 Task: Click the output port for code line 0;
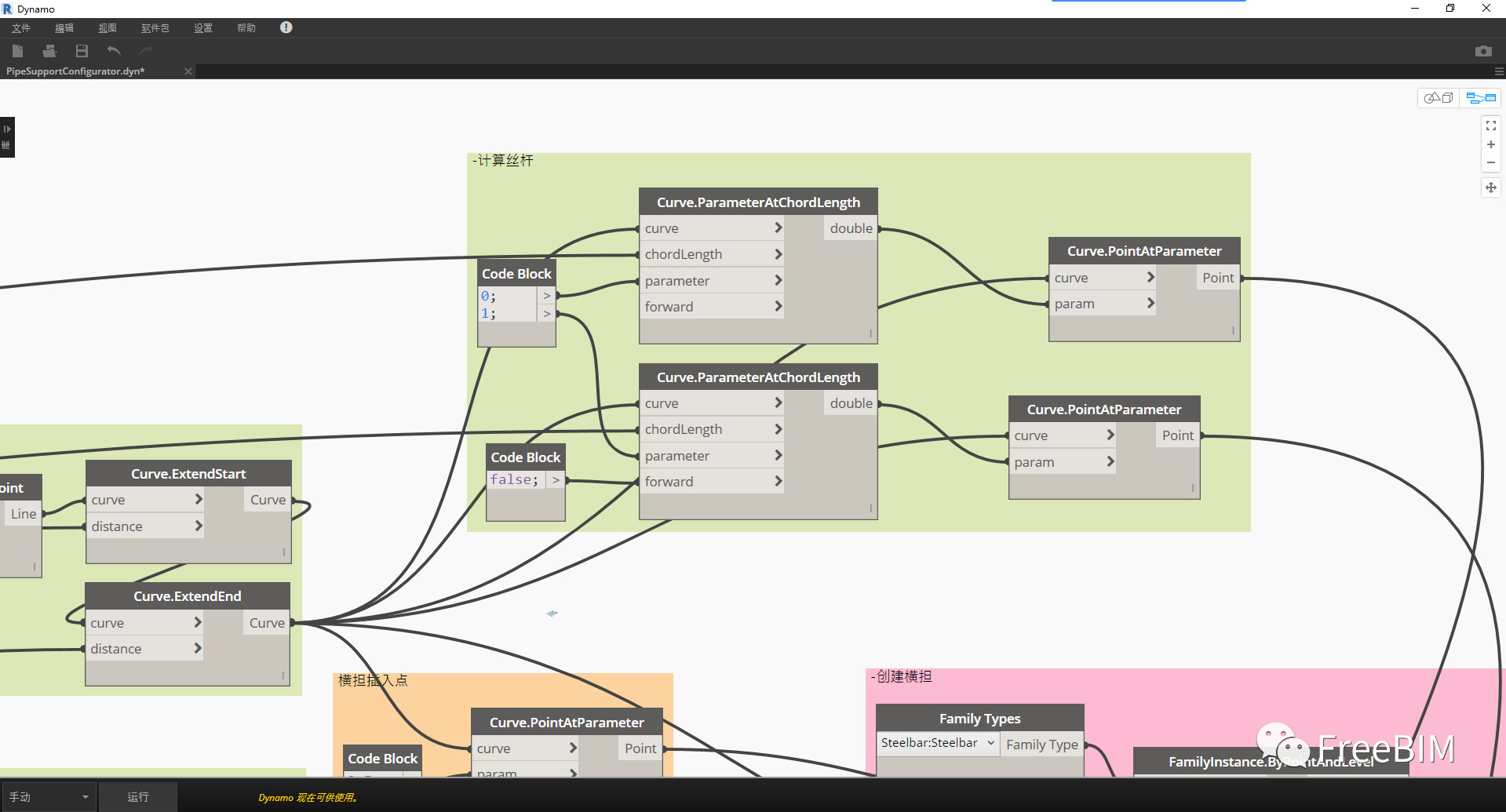click(547, 296)
